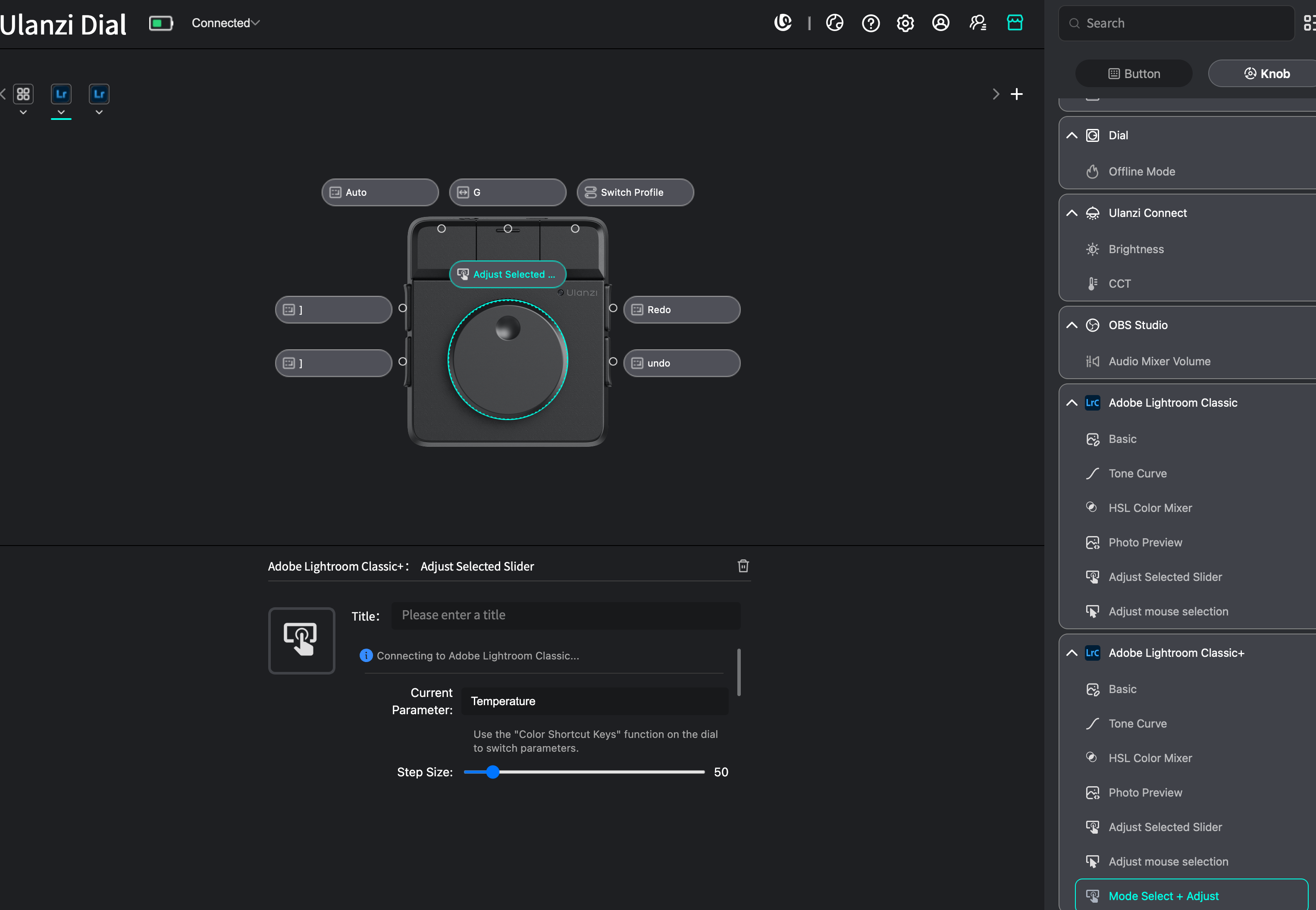Click the Title input field
Viewport: 1316px width, 910px height.
pos(566,615)
